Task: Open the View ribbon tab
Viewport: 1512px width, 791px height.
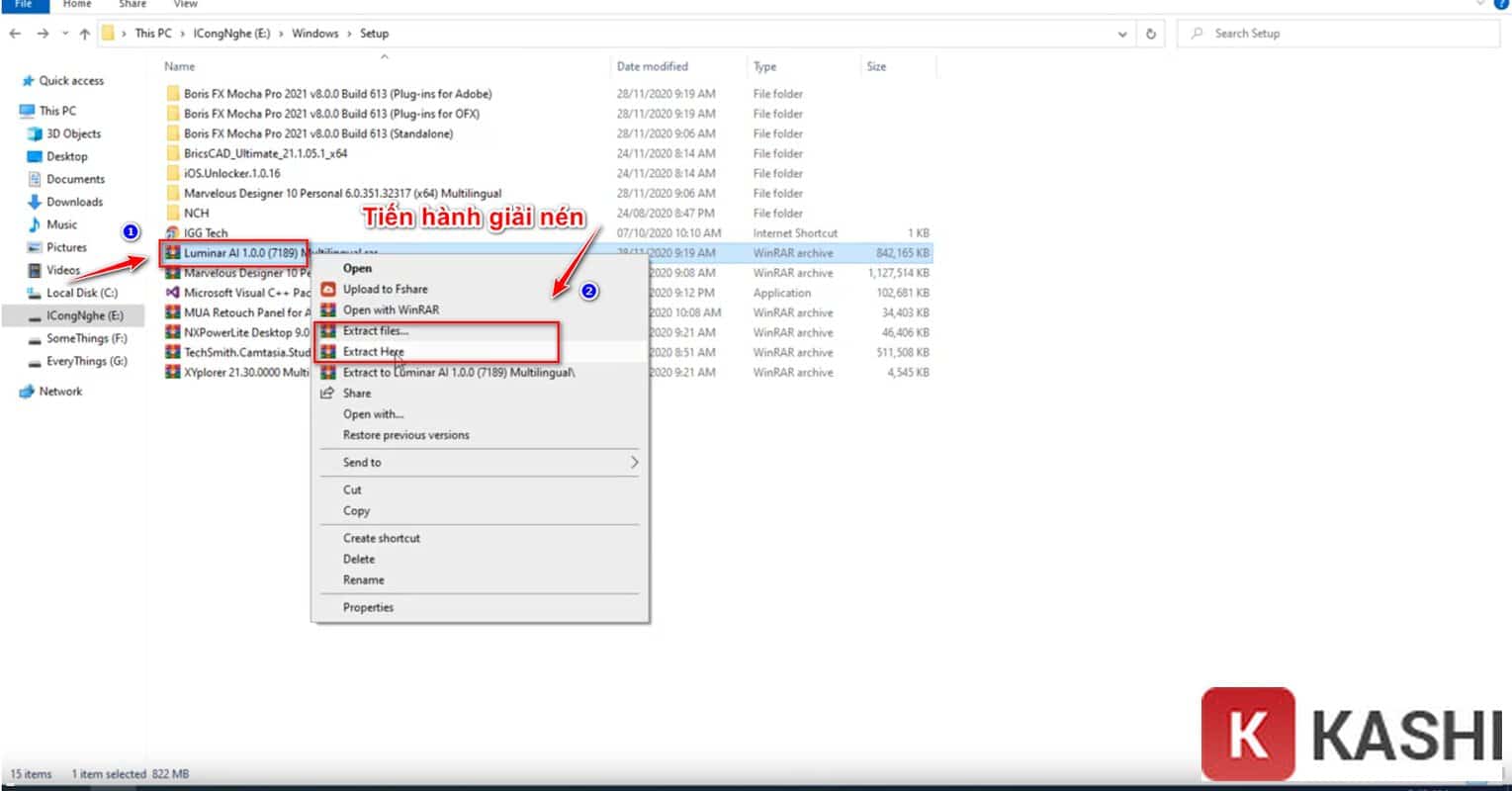Action: (x=185, y=4)
